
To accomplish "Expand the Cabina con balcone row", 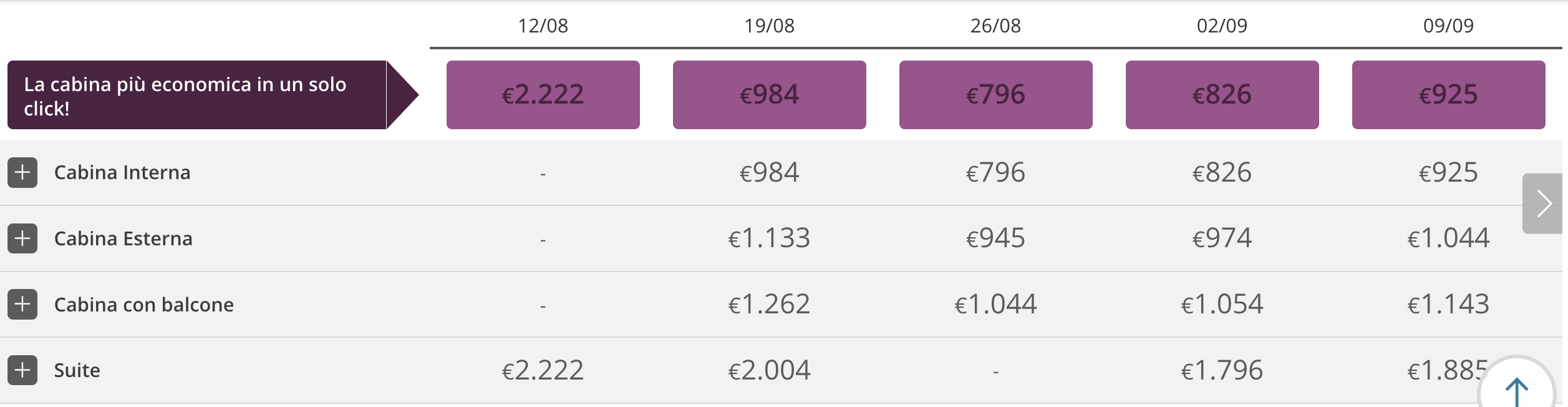I will [22, 305].
